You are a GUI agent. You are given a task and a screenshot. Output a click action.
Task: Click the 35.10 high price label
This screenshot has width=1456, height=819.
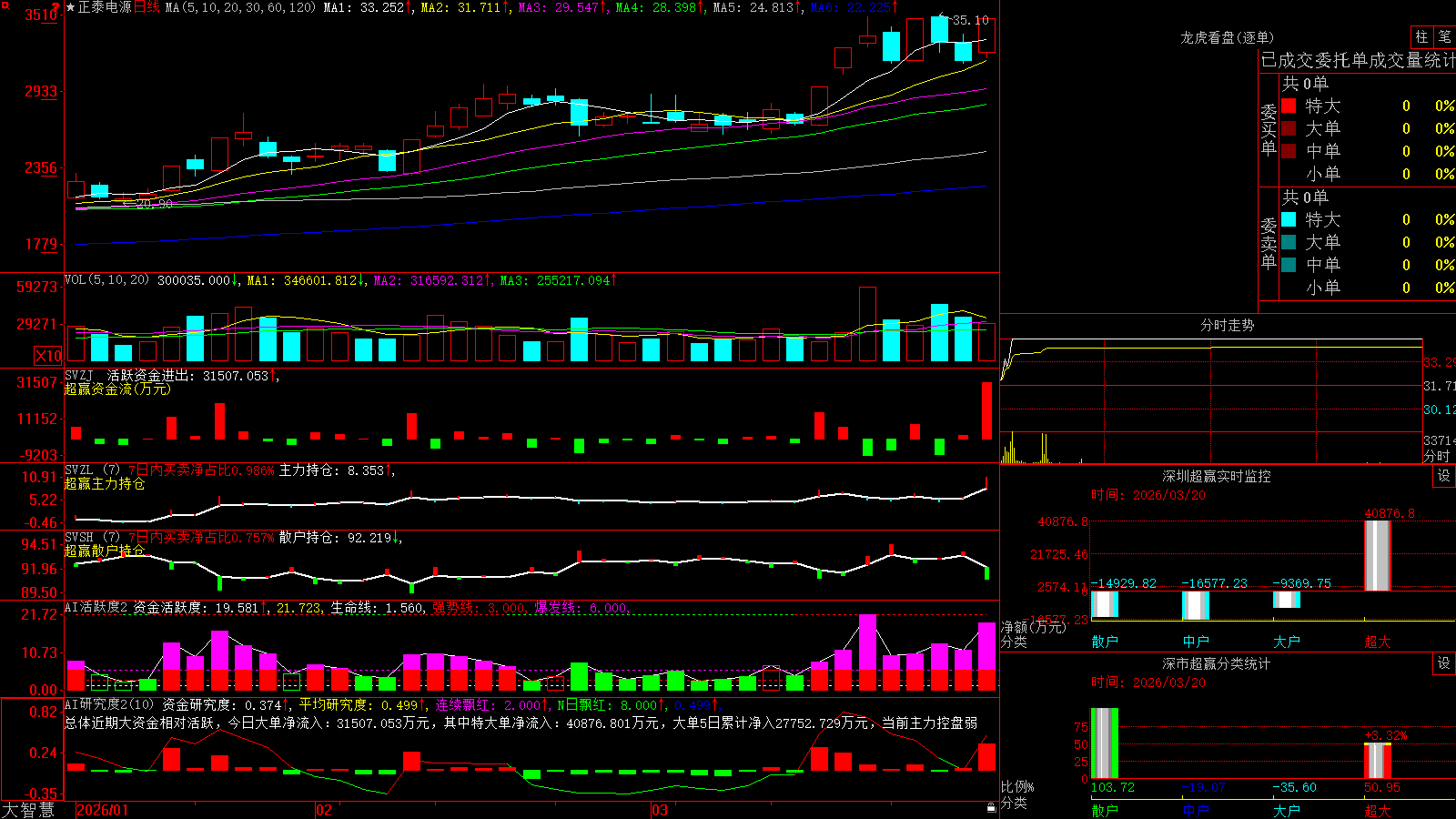click(x=970, y=19)
